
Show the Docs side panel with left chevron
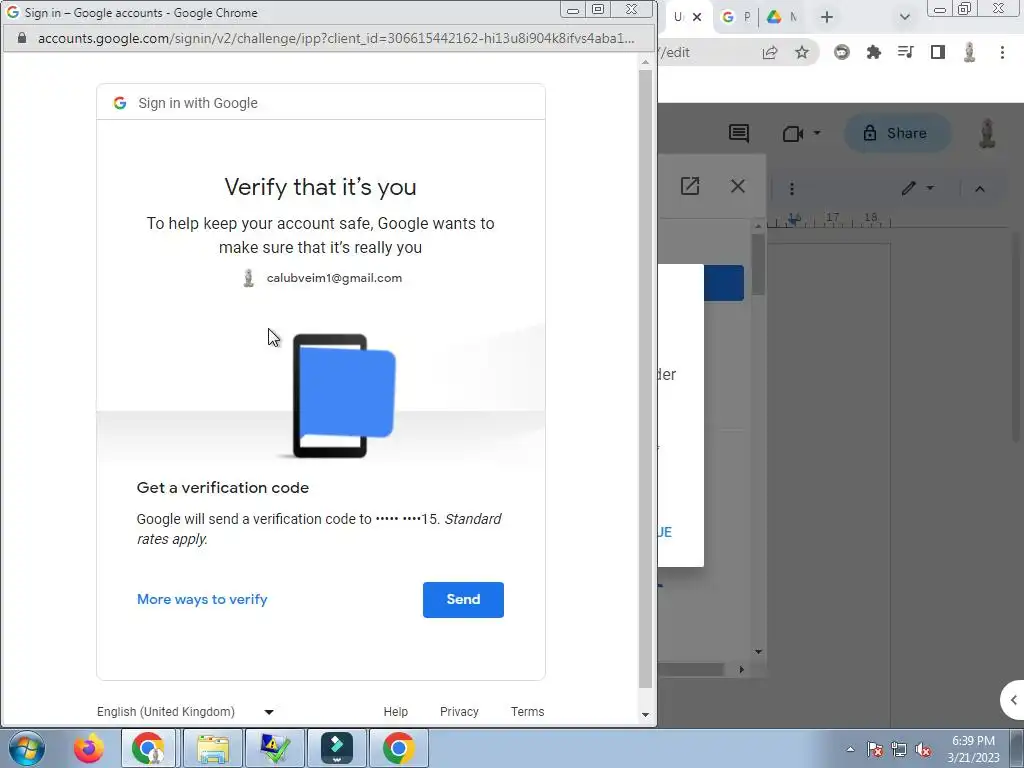click(x=1013, y=700)
